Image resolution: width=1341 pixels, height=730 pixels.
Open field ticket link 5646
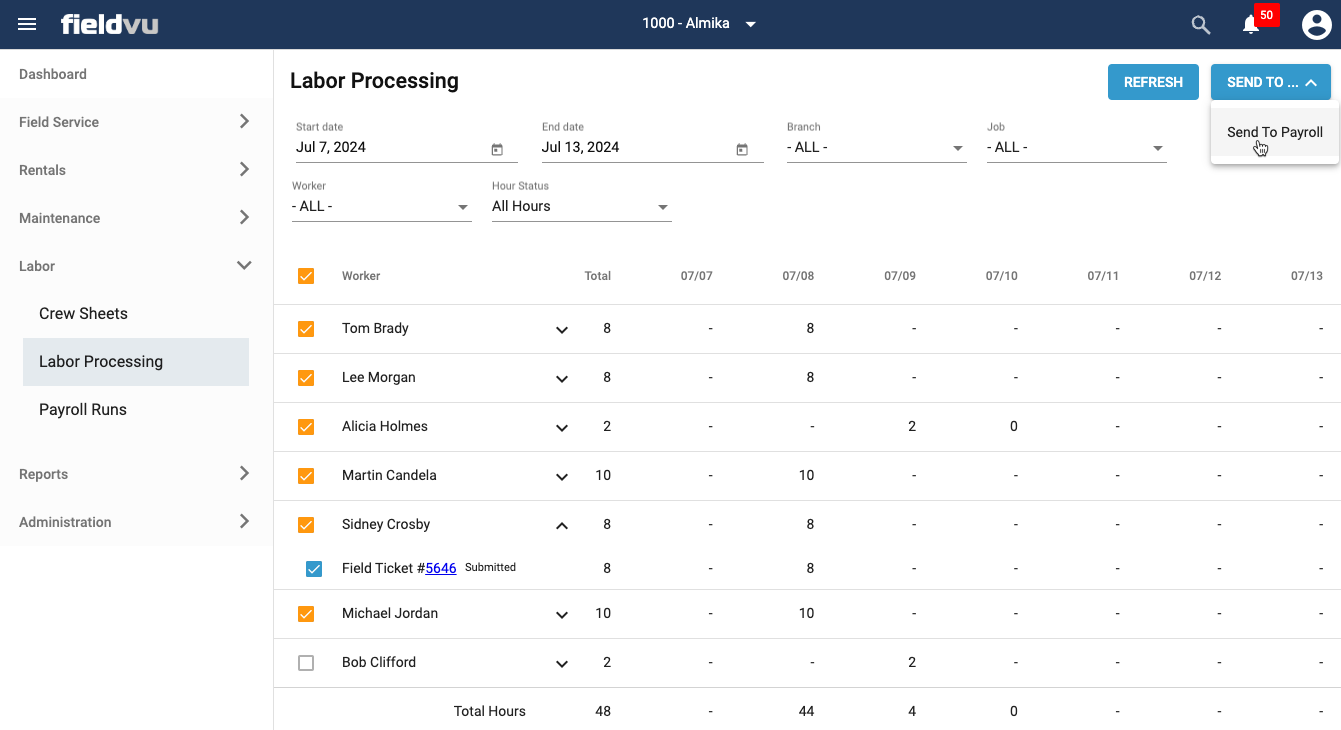pyautogui.click(x=441, y=568)
